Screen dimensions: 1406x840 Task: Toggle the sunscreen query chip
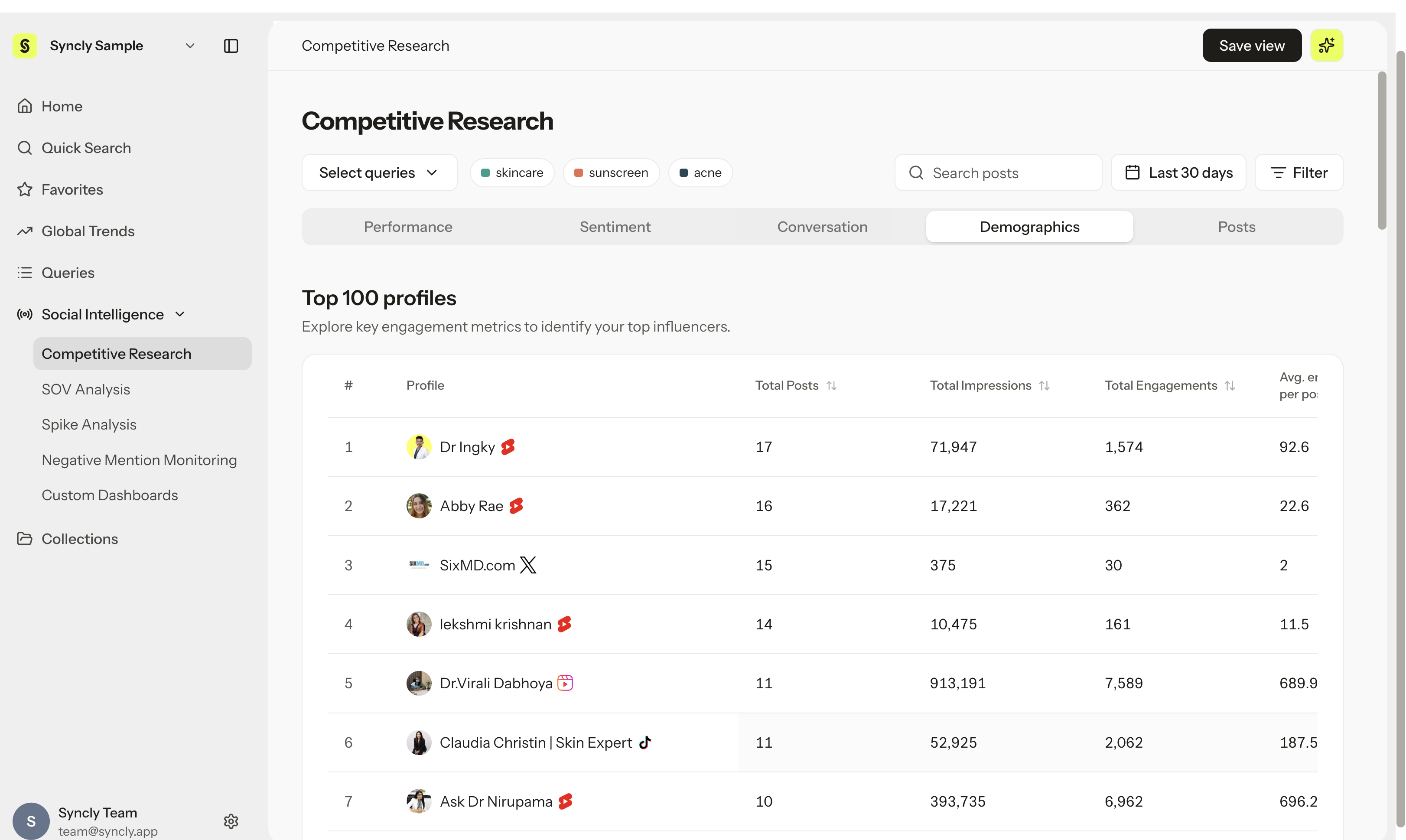(x=611, y=173)
